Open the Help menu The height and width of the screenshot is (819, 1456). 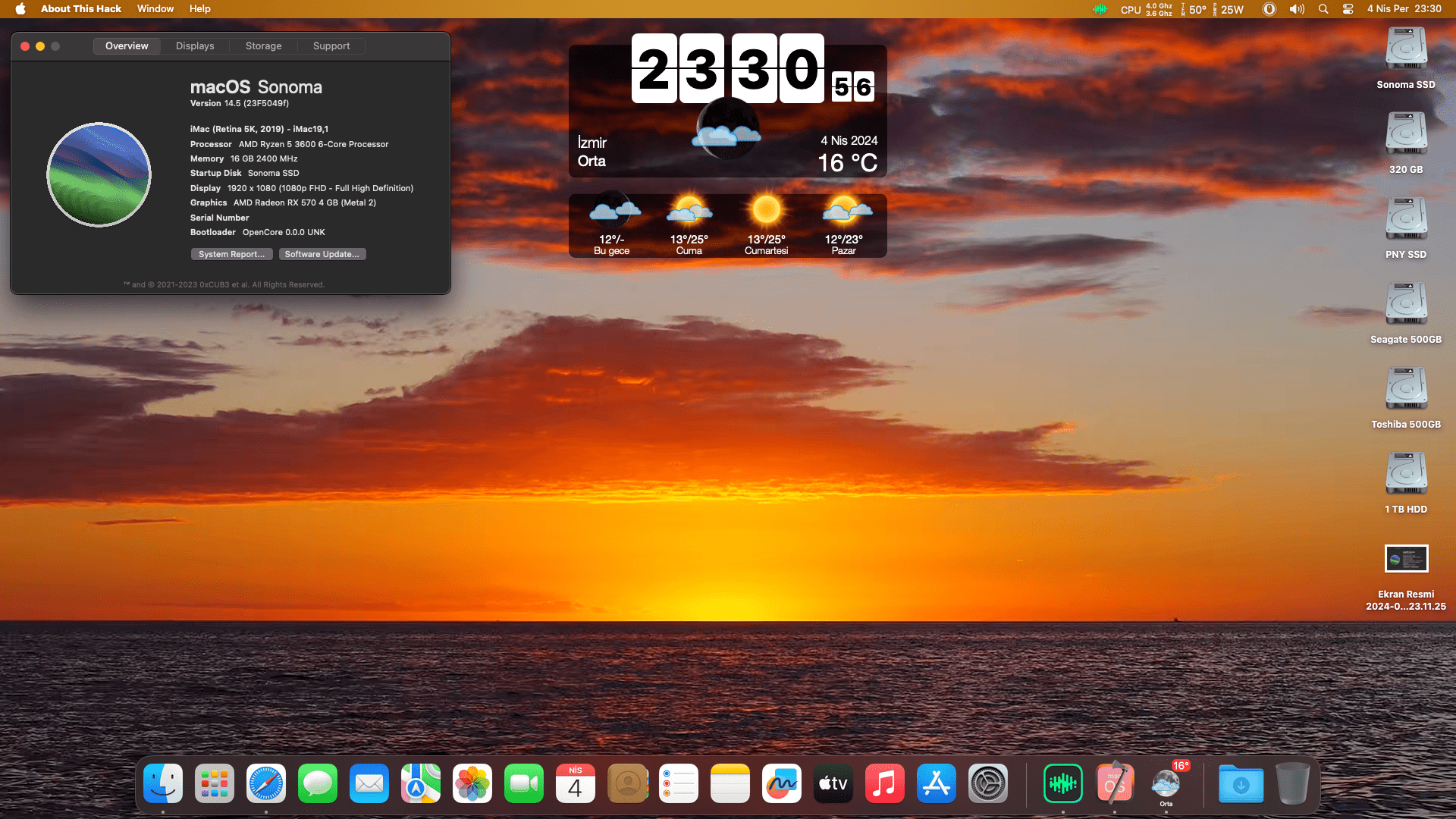pos(200,9)
